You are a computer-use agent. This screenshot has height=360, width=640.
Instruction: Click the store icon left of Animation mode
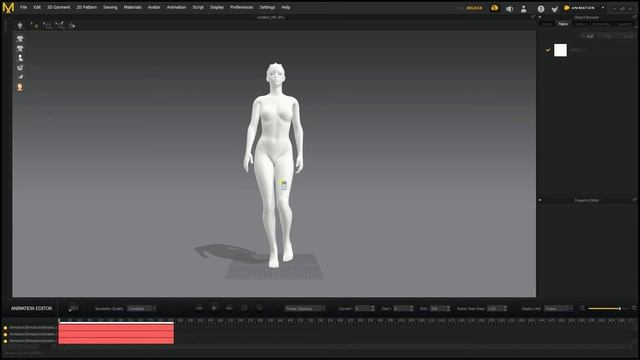click(x=555, y=9)
